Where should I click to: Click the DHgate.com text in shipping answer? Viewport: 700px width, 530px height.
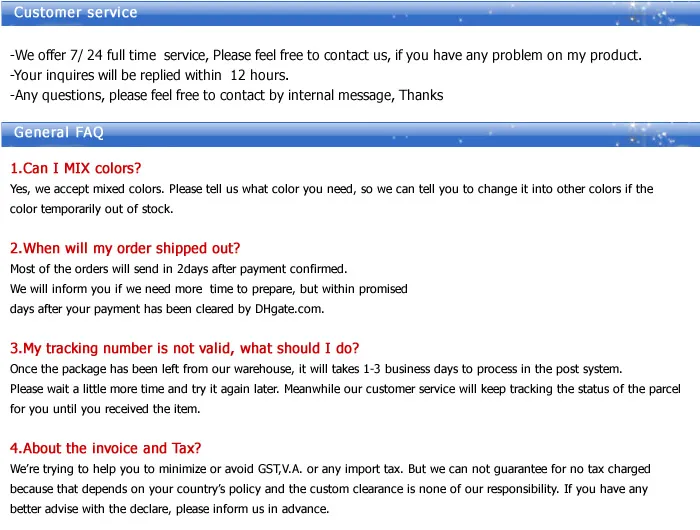point(289,309)
